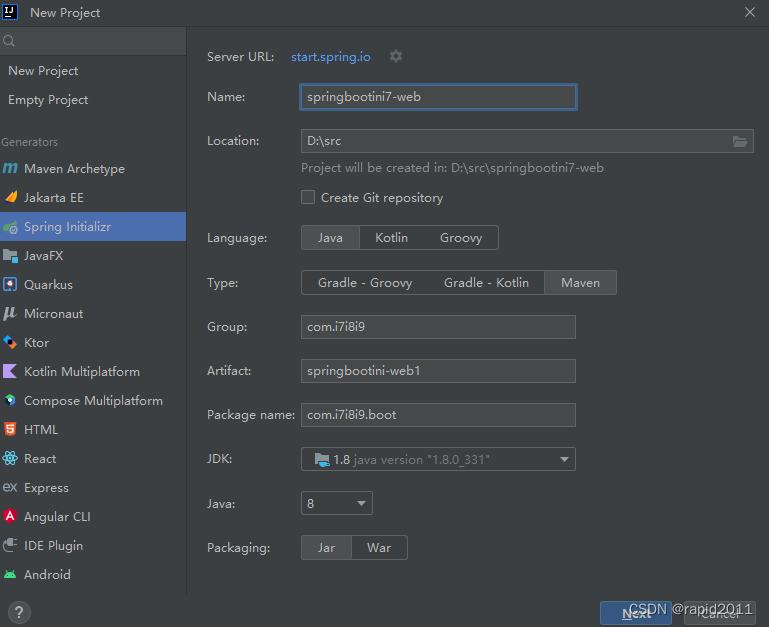Click the Jakarta EE icon
Image resolution: width=769 pixels, height=627 pixels.
[10, 197]
